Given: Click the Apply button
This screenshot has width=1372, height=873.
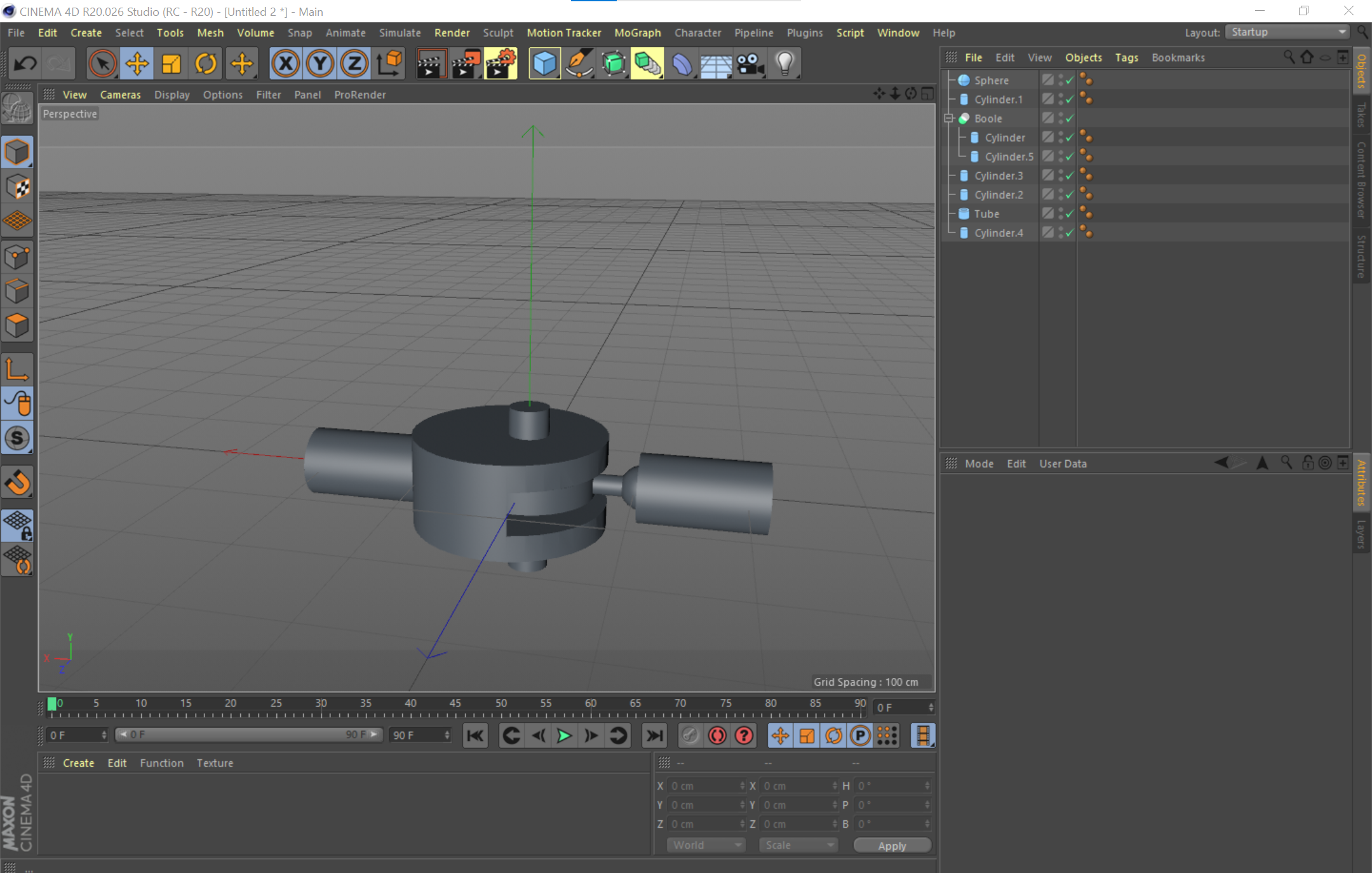Looking at the screenshot, I should [x=892, y=846].
